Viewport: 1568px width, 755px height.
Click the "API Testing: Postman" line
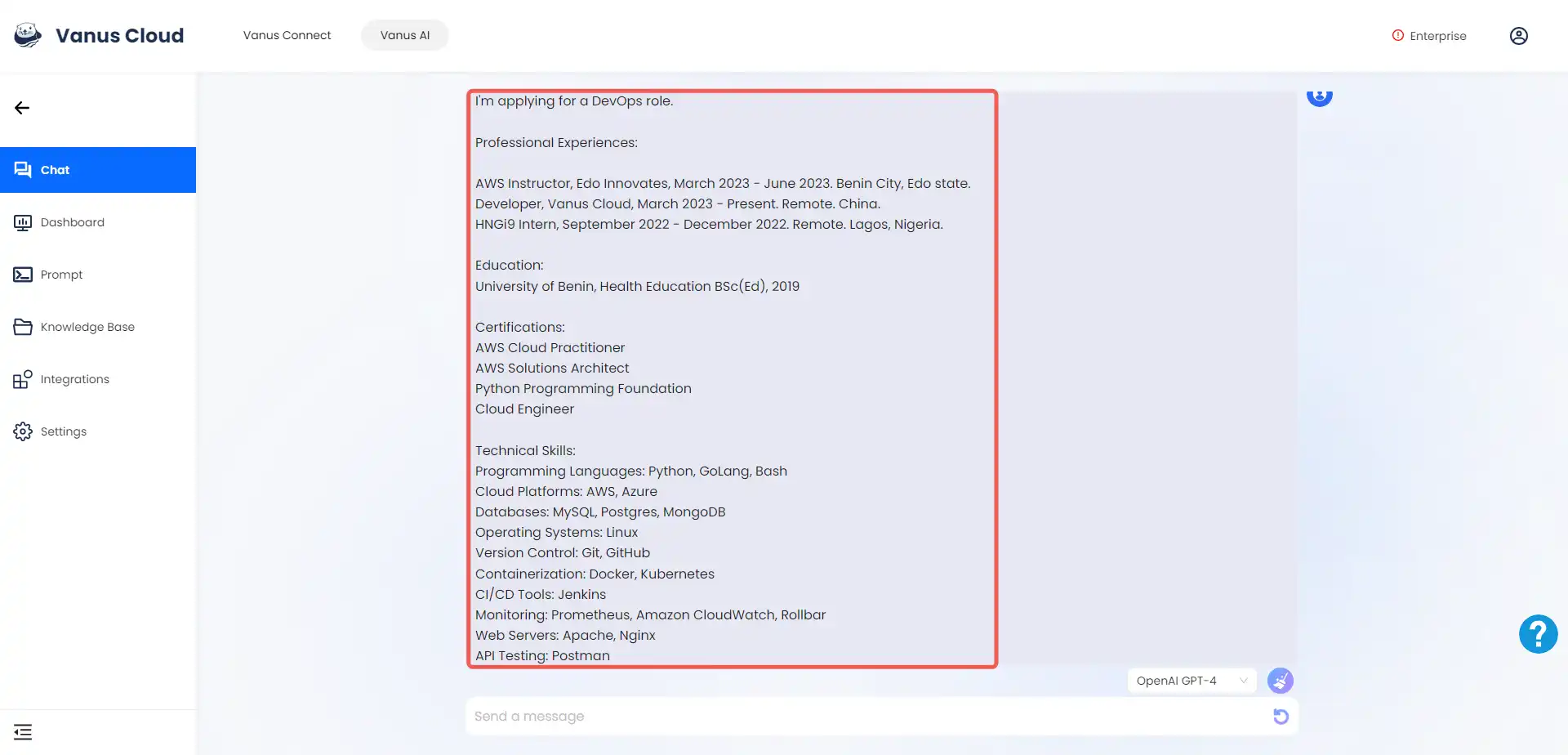[542, 655]
